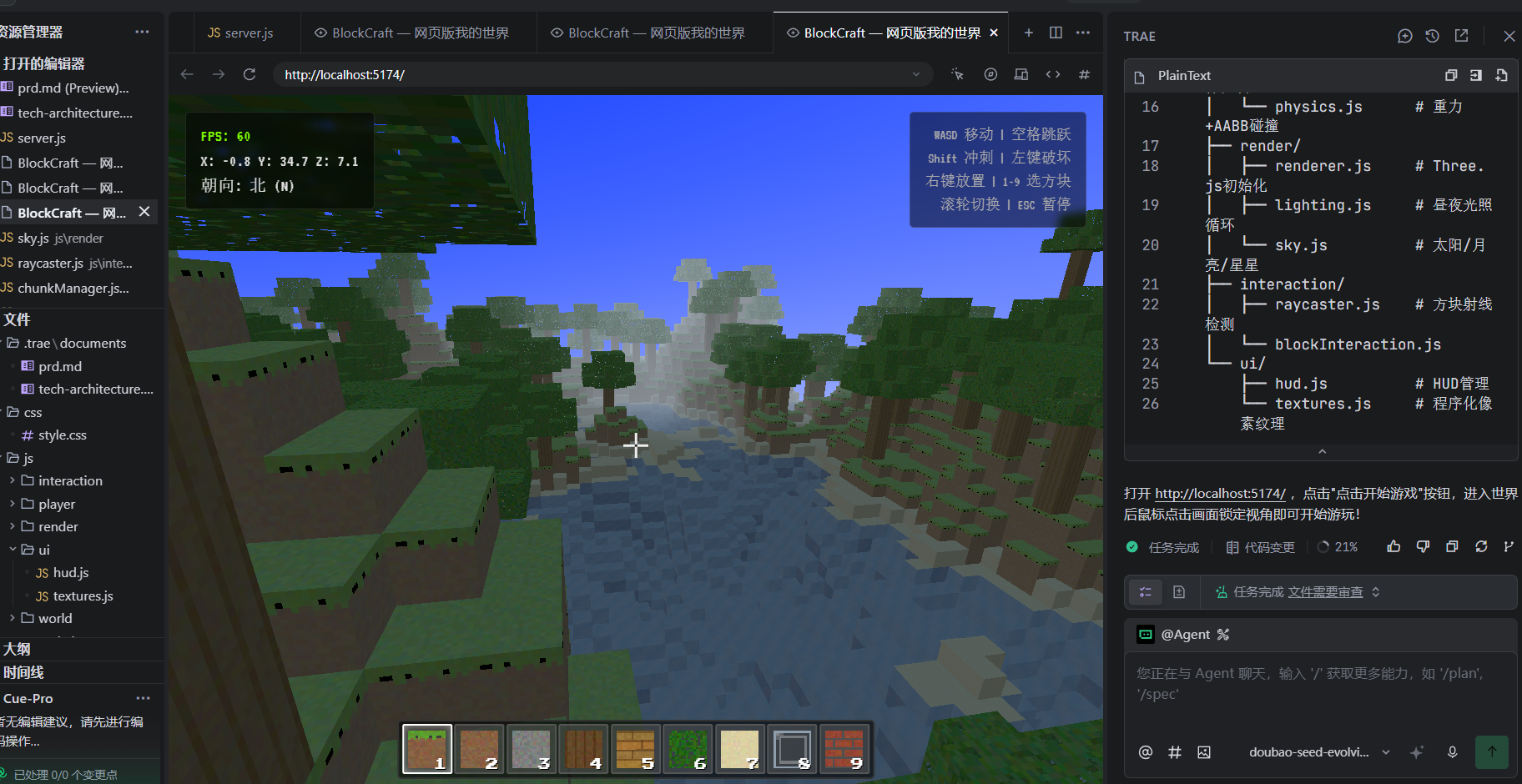
Task: Copy the agent response message
Action: (x=1452, y=546)
